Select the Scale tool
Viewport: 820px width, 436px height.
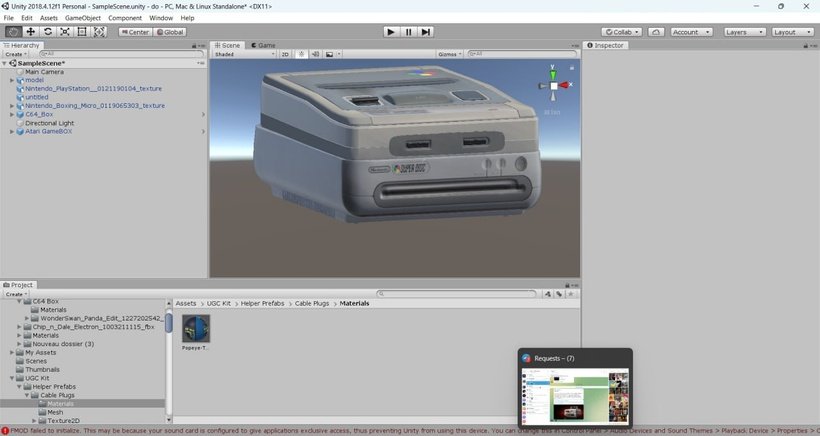pos(65,32)
